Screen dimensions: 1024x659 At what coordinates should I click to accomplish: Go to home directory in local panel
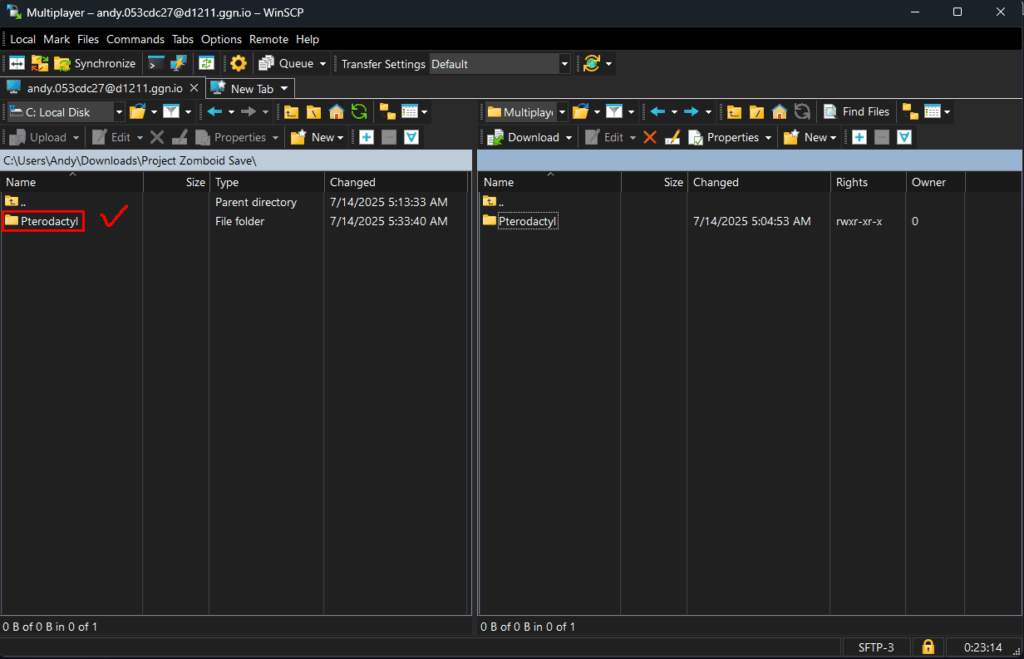click(x=336, y=112)
